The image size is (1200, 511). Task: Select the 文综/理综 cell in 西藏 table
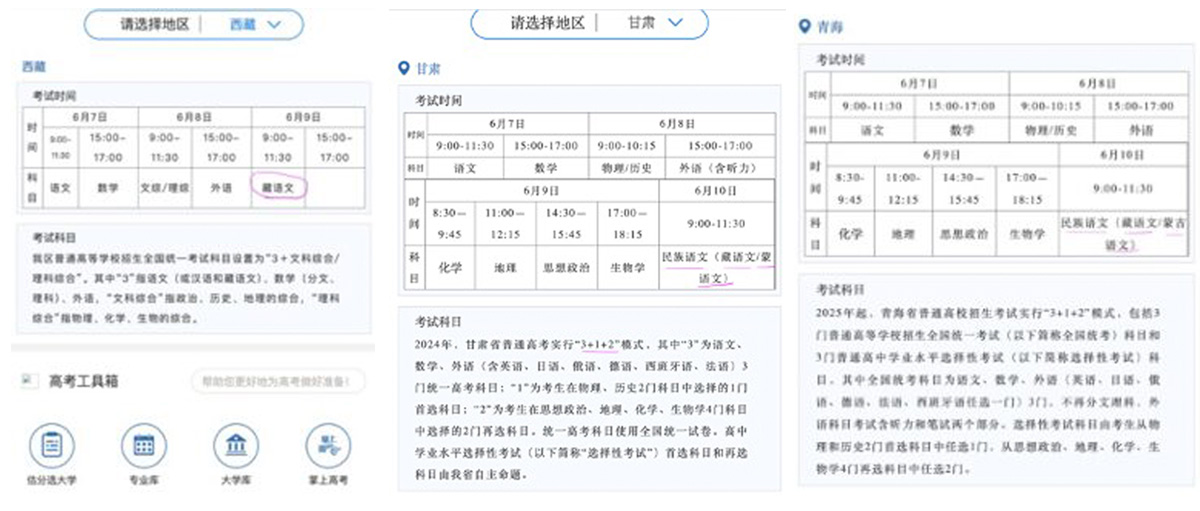point(163,187)
